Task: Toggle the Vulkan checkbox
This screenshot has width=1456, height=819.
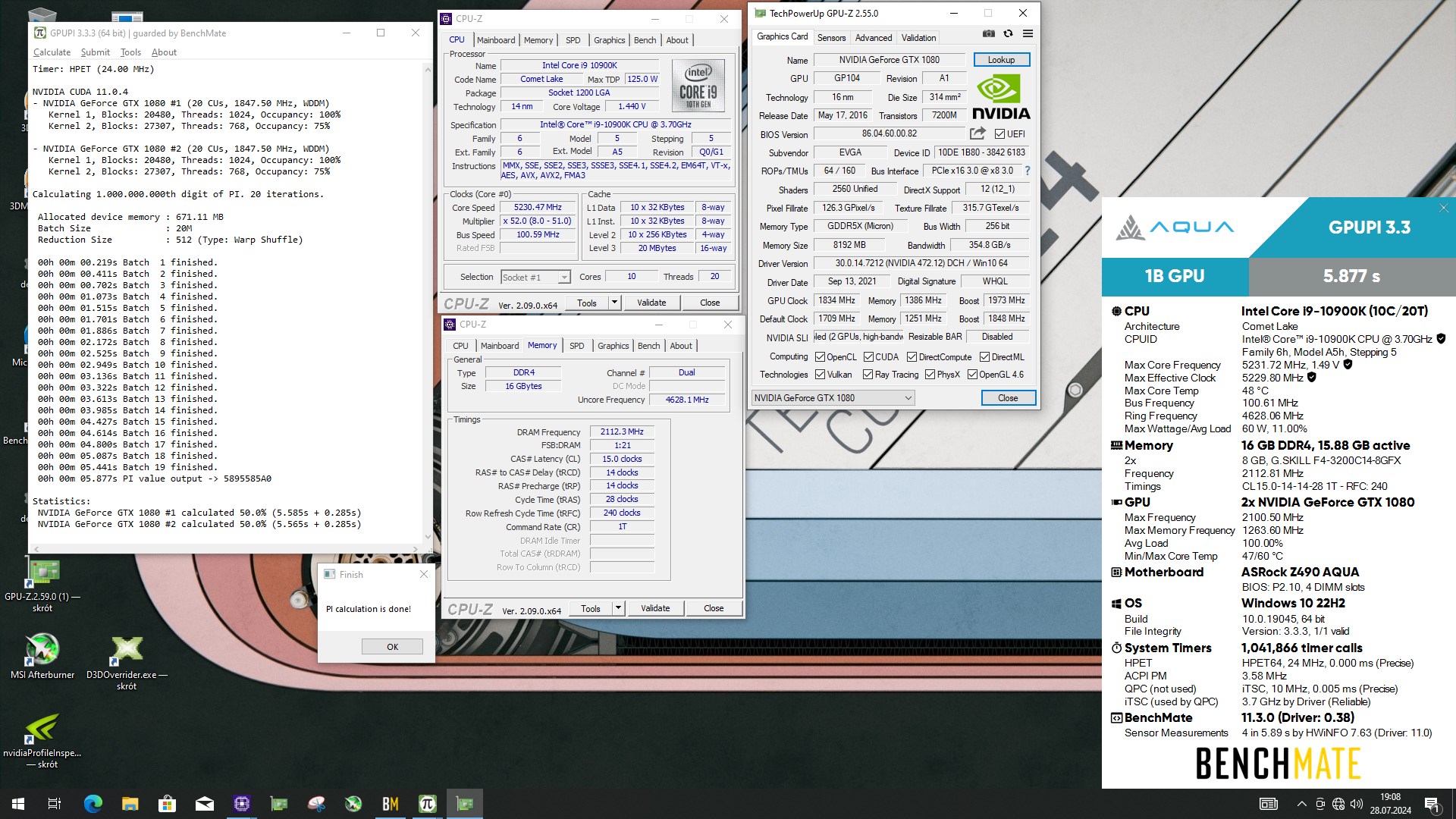Action: [820, 375]
